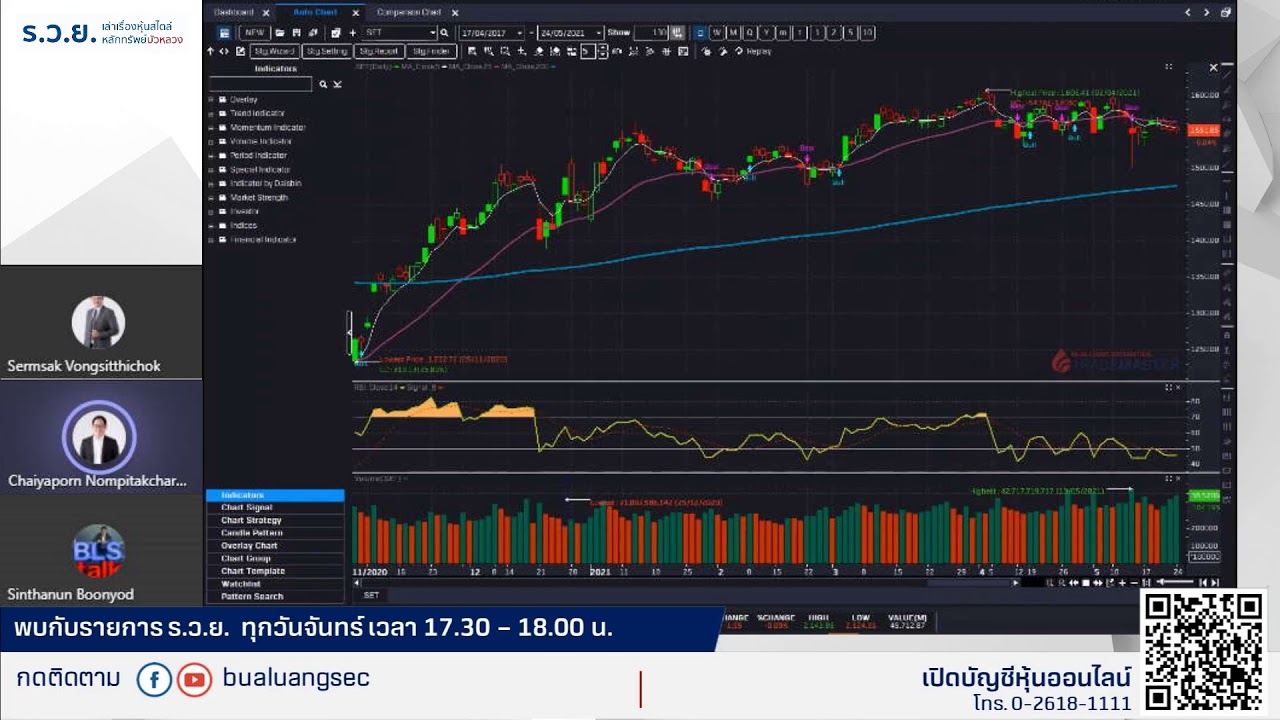Click the Indicators search input field

(x=262, y=85)
